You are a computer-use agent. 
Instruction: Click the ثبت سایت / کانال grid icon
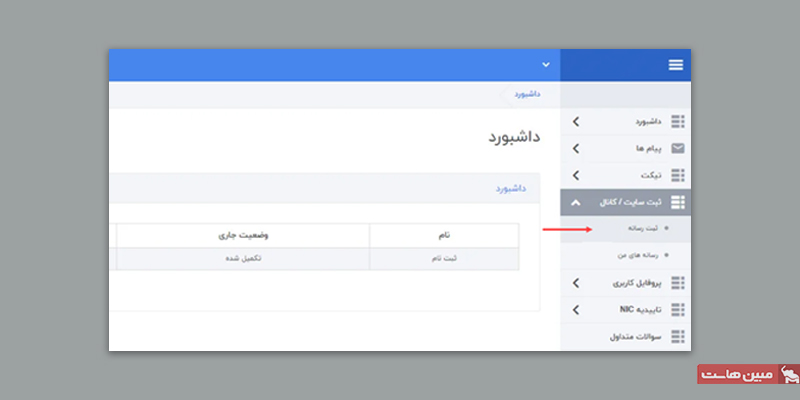(678, 203)
